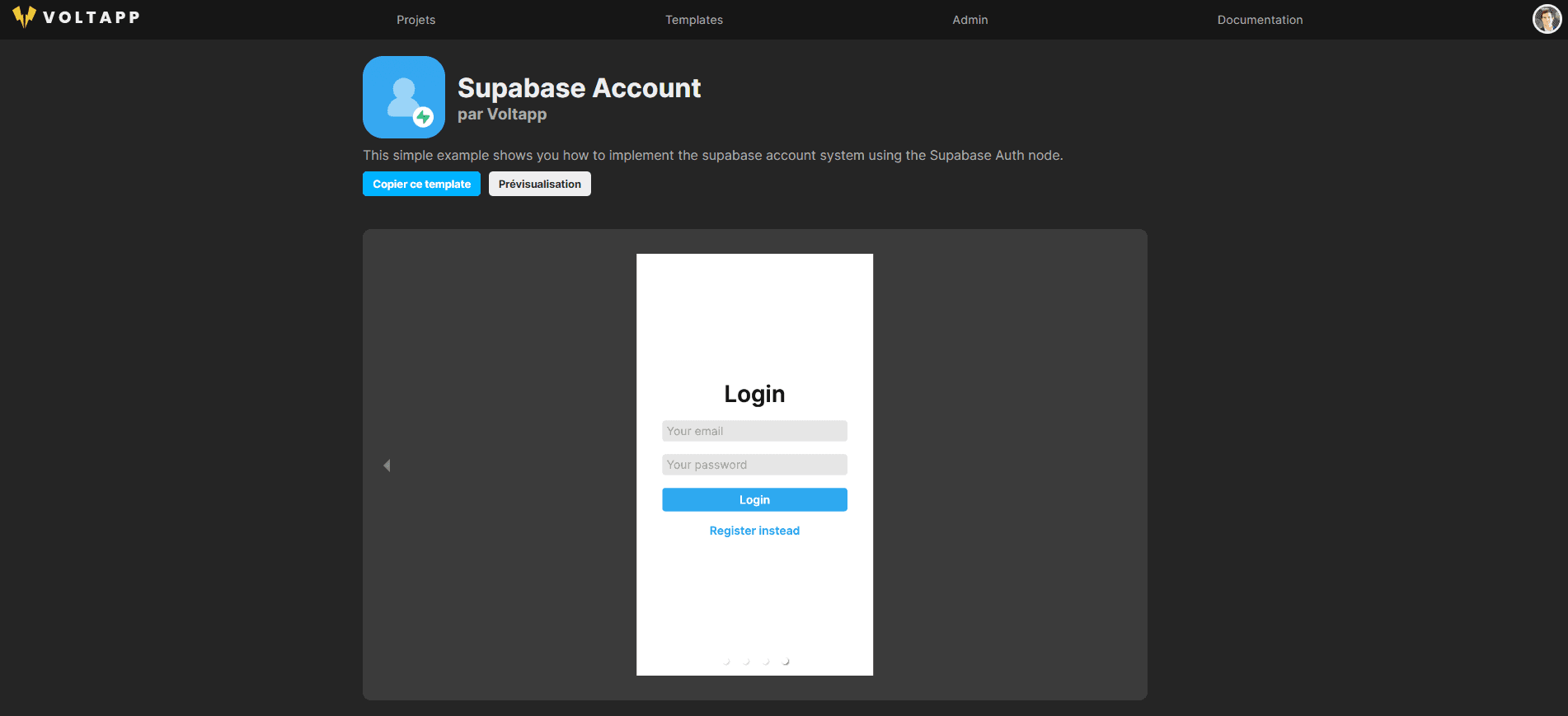Open the user profile avatar
This screenshot has width=1568, height=716.
click(1546, 19)
